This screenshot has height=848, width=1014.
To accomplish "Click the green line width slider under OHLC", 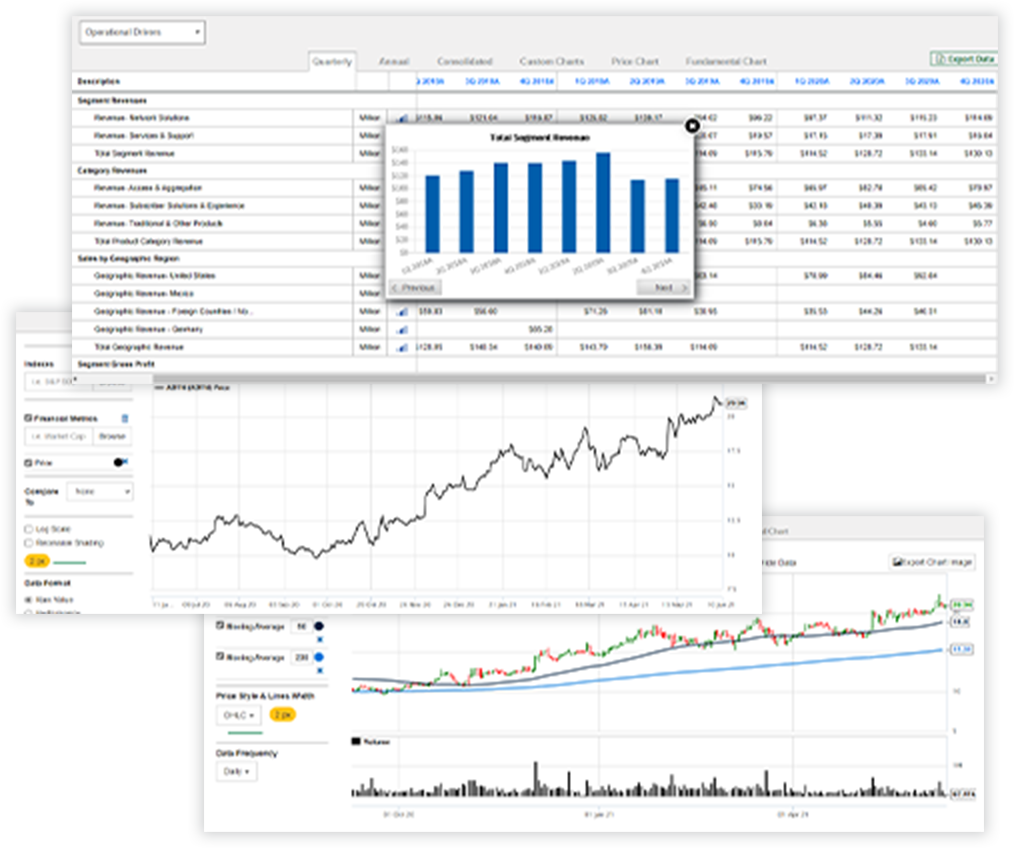I will (x=246, y=734).
